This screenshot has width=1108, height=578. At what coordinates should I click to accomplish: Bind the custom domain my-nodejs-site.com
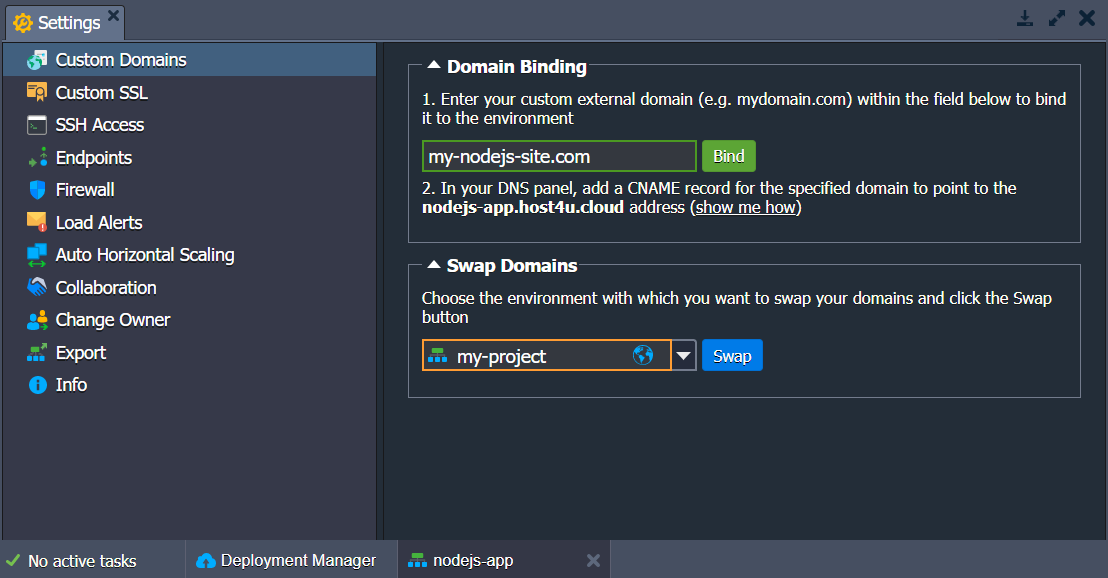coord(728,156)
